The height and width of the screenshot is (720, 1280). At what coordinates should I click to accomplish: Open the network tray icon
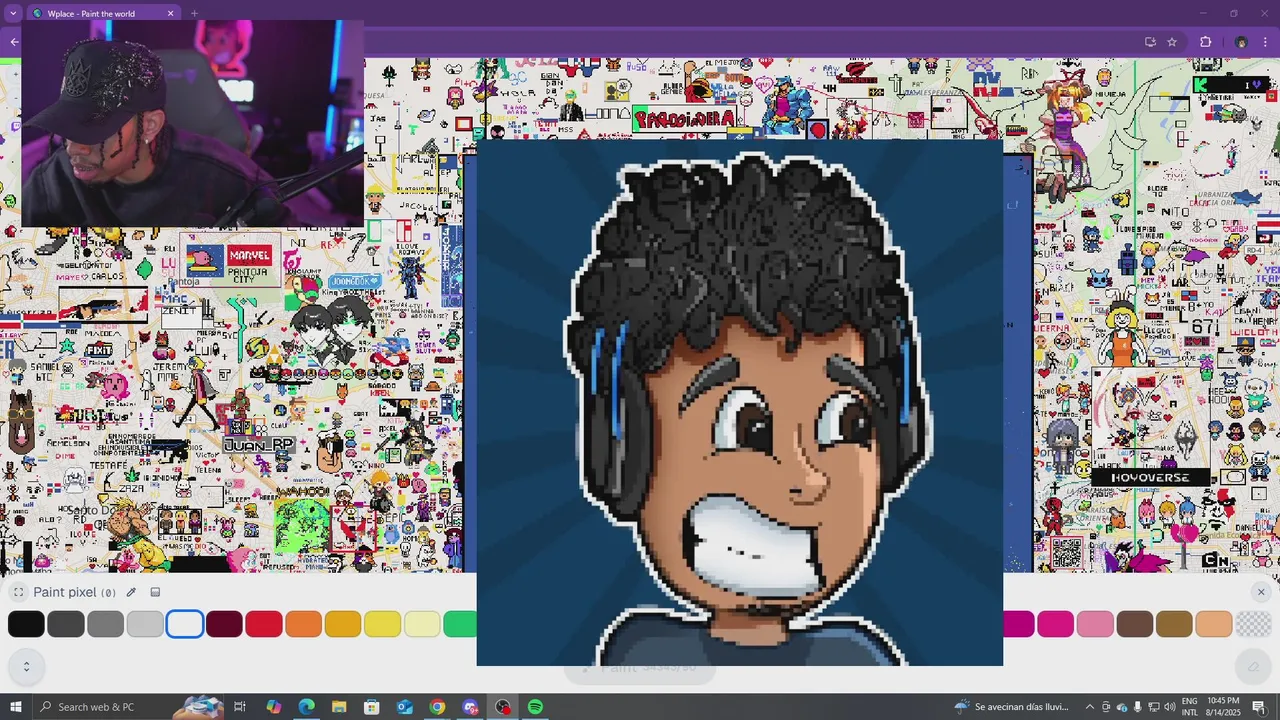[x=1153, y=707]
